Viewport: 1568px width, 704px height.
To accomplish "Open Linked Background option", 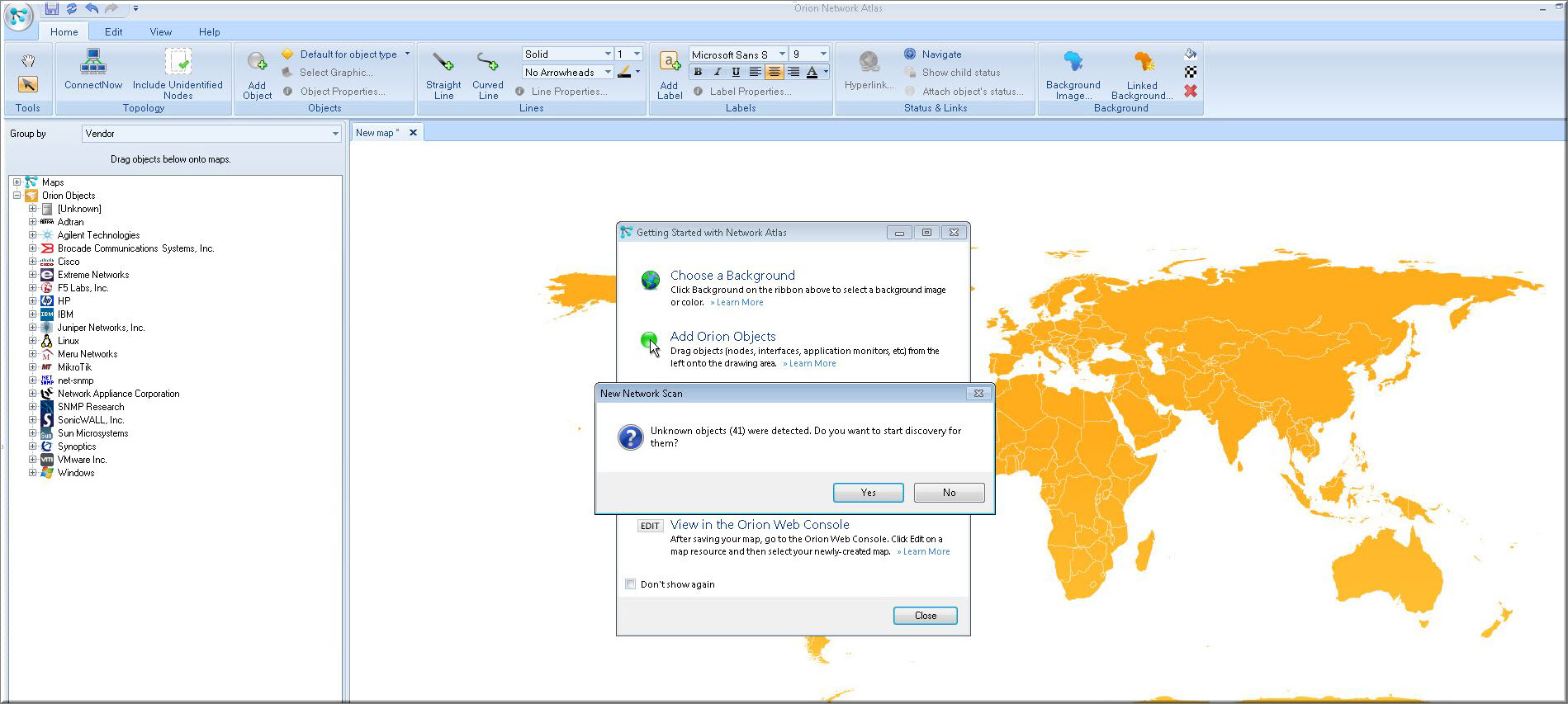I will coord(1142,73).
